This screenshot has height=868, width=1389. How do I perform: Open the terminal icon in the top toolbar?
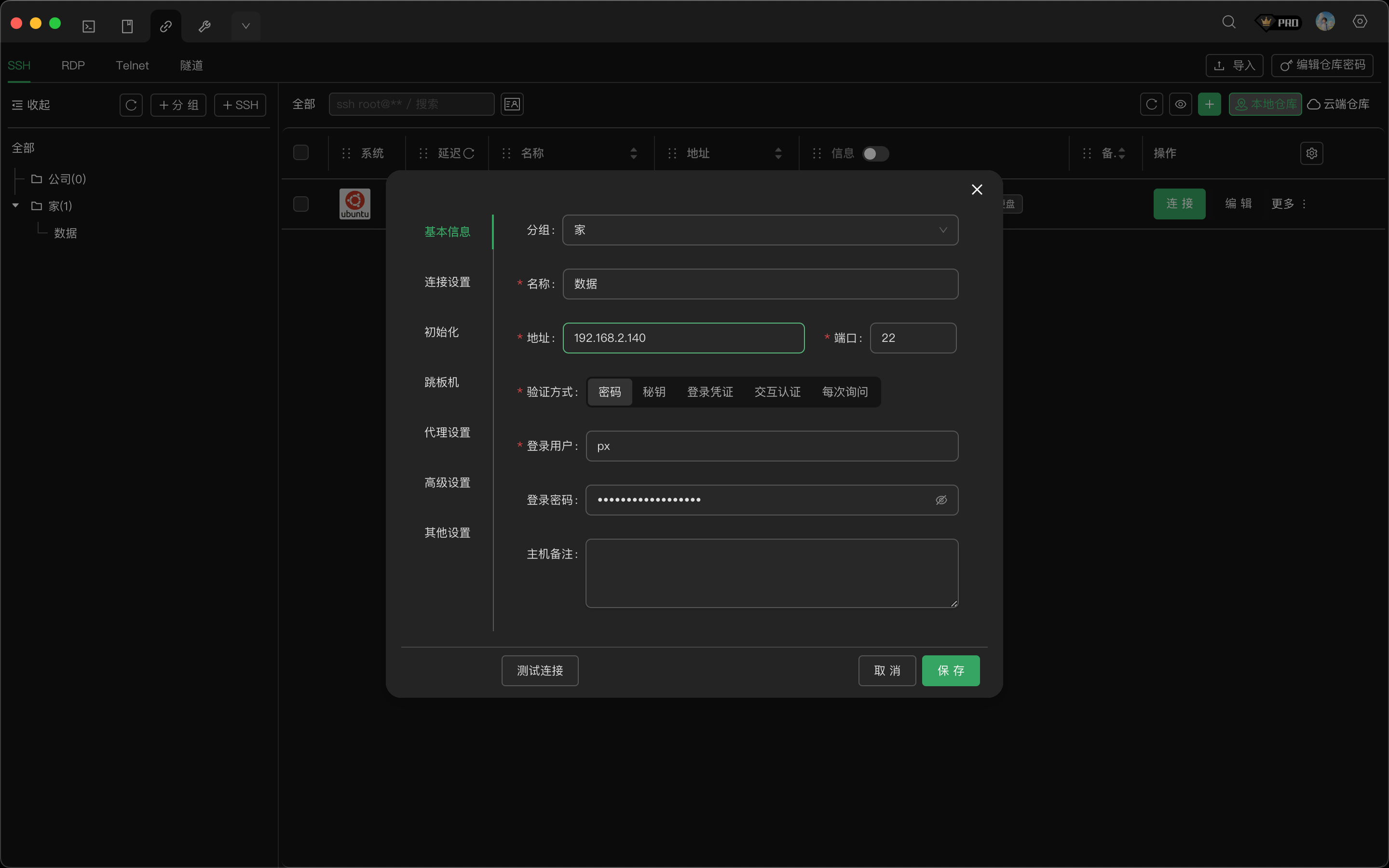click(88, 25)
